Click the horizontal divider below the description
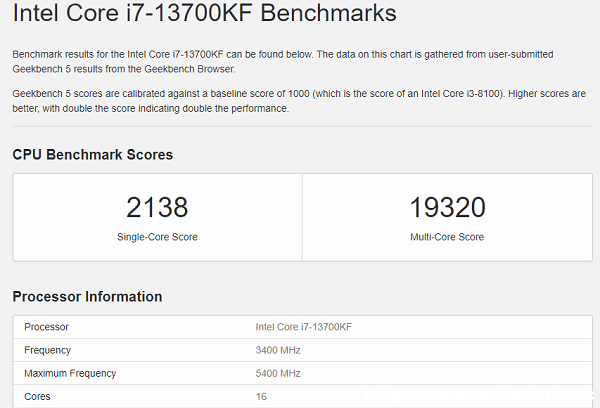 tap(302, 126)
